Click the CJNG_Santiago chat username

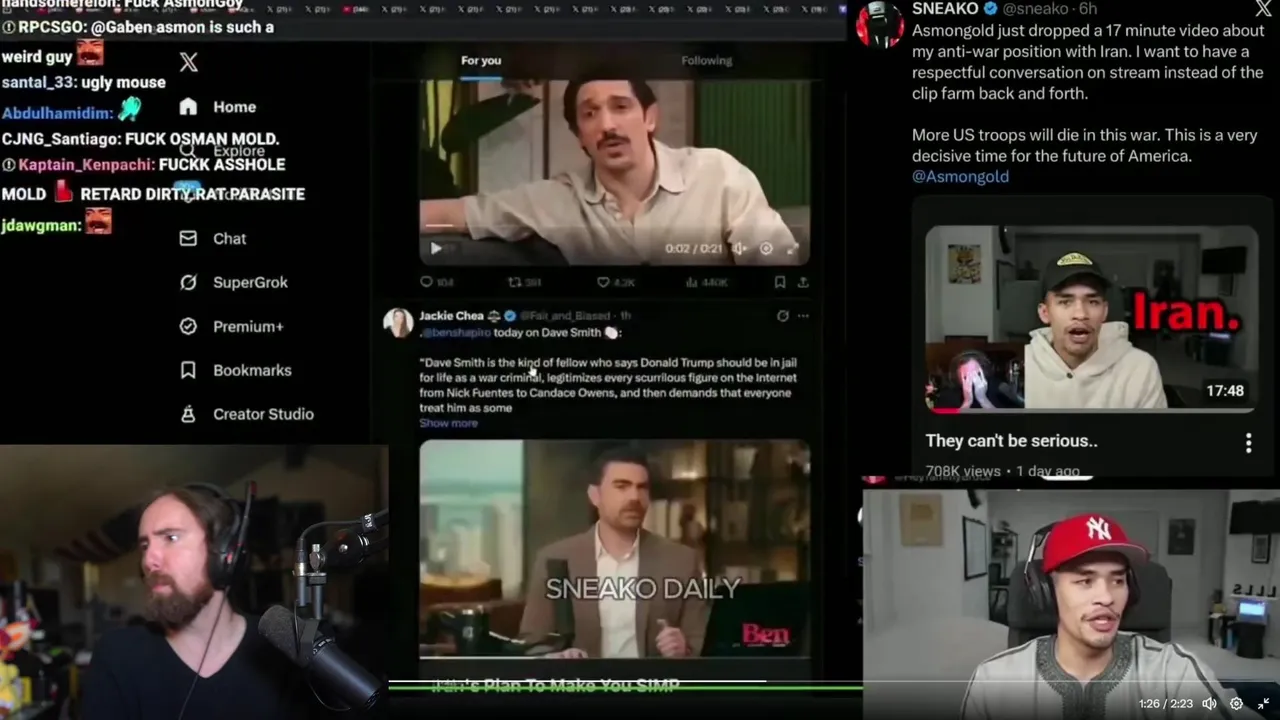tap(60, 139)
